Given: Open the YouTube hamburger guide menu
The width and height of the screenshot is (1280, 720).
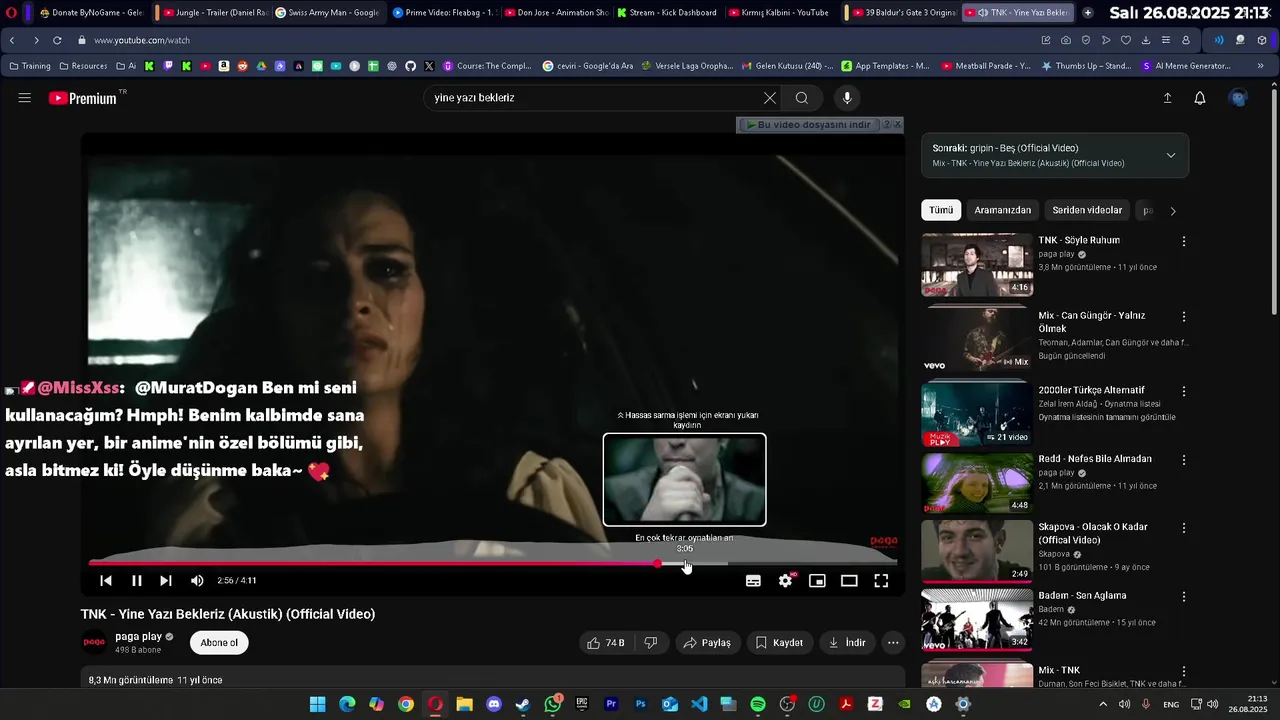Looking at the screenshot, I should (25, 98).
